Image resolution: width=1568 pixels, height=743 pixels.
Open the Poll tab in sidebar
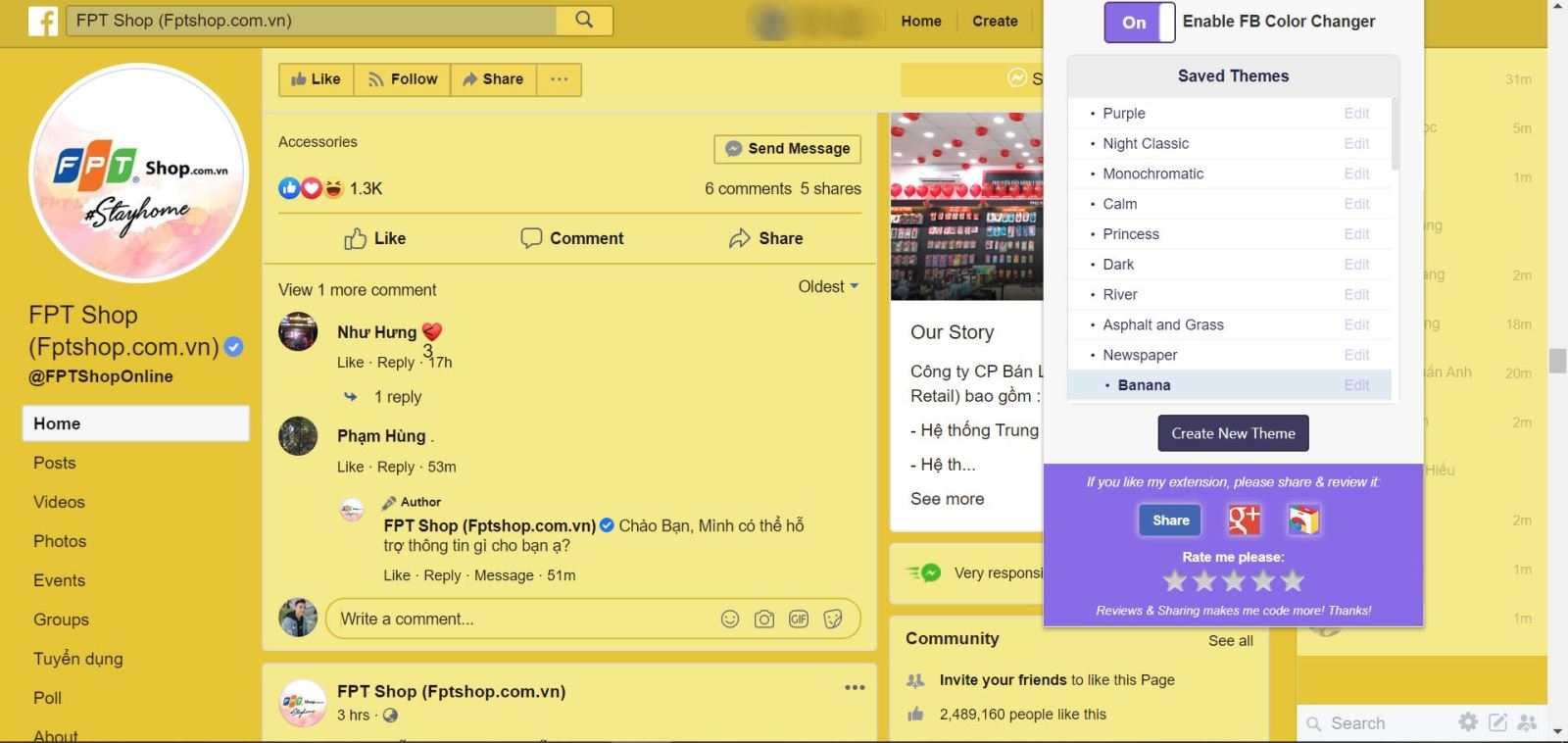[47, 698]
